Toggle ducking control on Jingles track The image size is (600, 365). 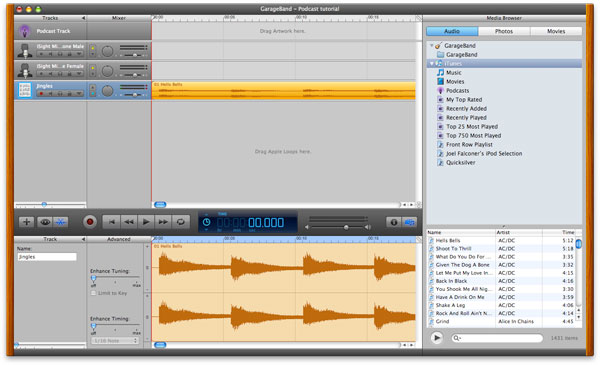93,90
